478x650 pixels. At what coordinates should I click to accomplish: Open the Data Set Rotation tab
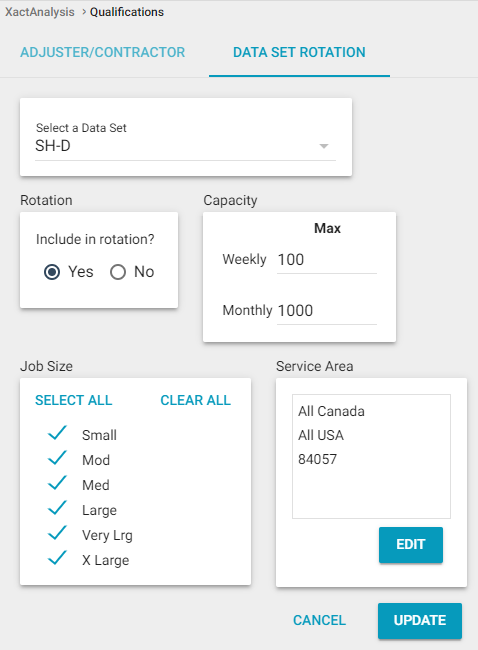pos(299,52)
